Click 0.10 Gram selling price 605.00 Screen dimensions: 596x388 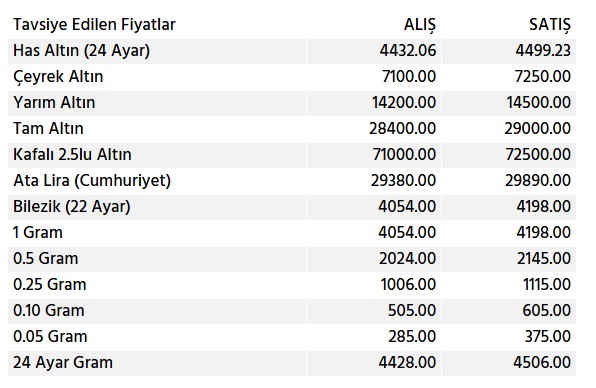(546, 310)
